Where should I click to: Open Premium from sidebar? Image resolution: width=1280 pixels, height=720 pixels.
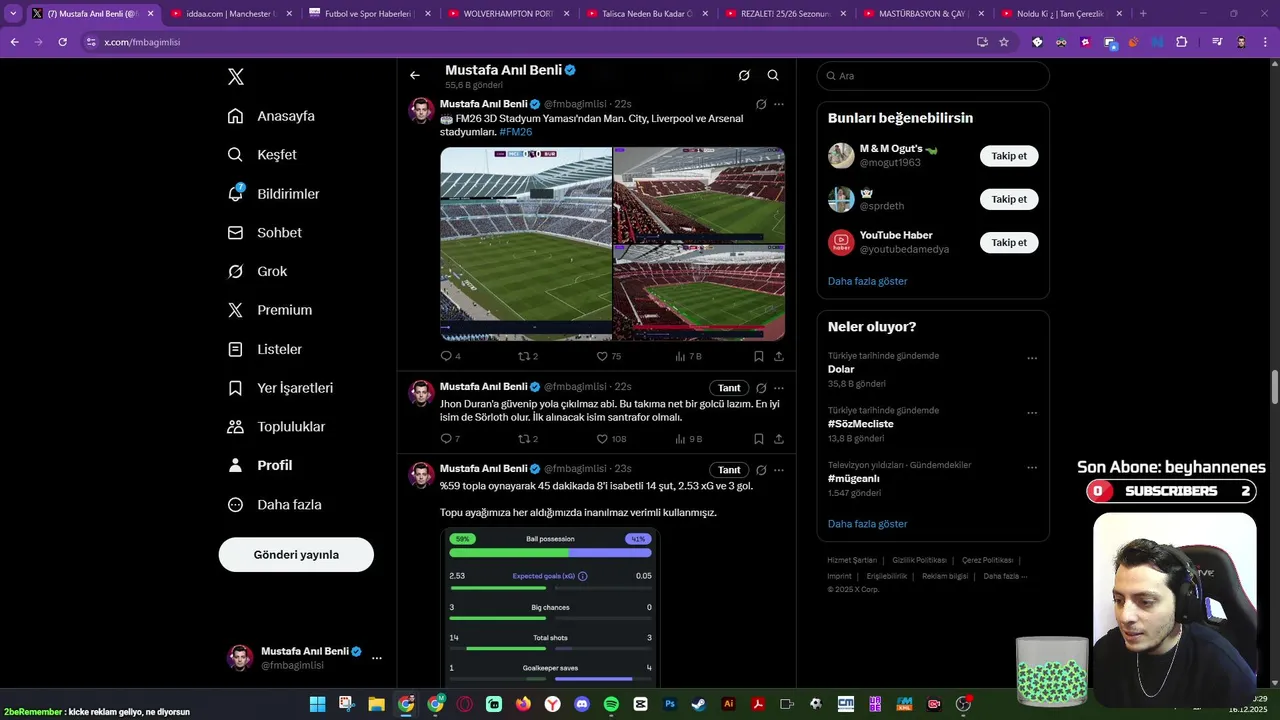point(270,310)
